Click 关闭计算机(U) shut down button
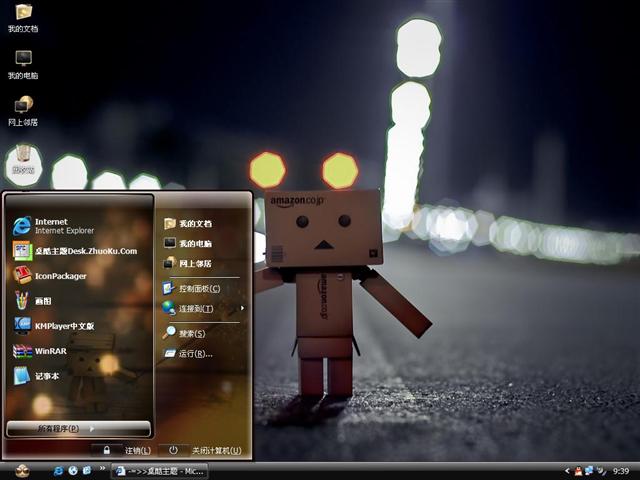640x480 pixels. (x=216, y=450)
